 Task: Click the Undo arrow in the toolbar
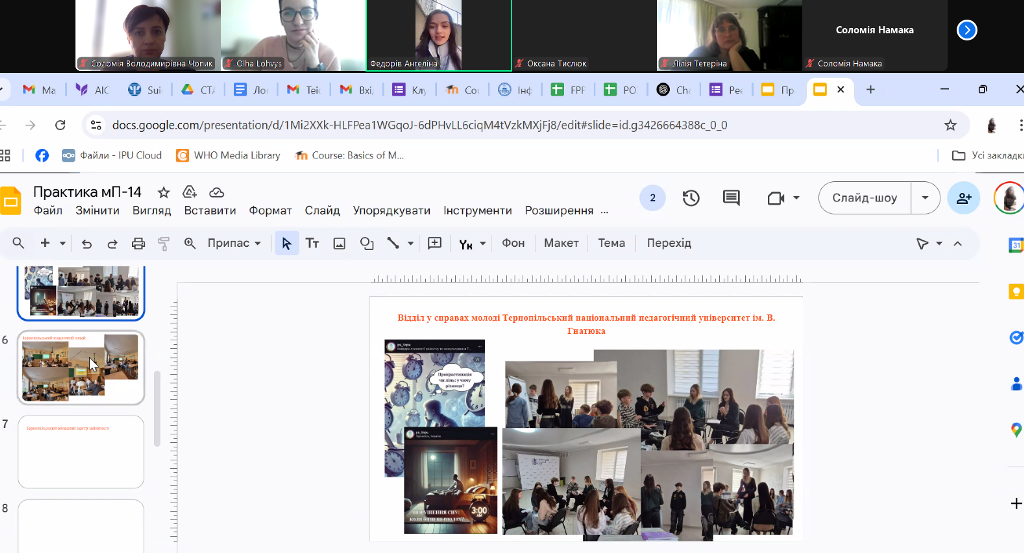click(x=87, y=243)
